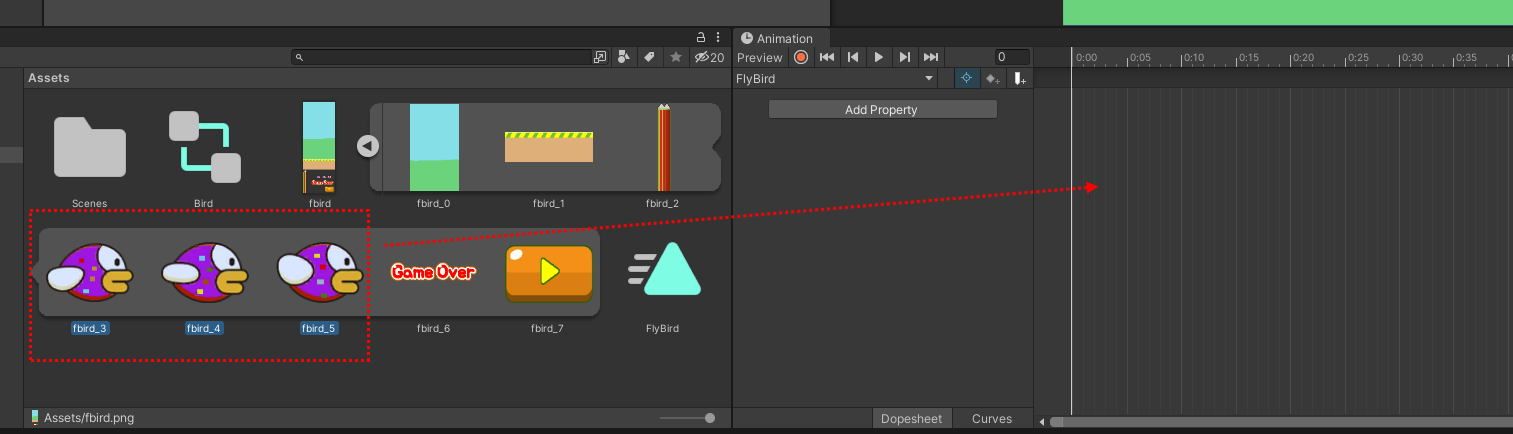Select the Bird animator controller asset
The width and height of the screenshot is (1513, 434).
pyautogui.click(x=204, y=147)
